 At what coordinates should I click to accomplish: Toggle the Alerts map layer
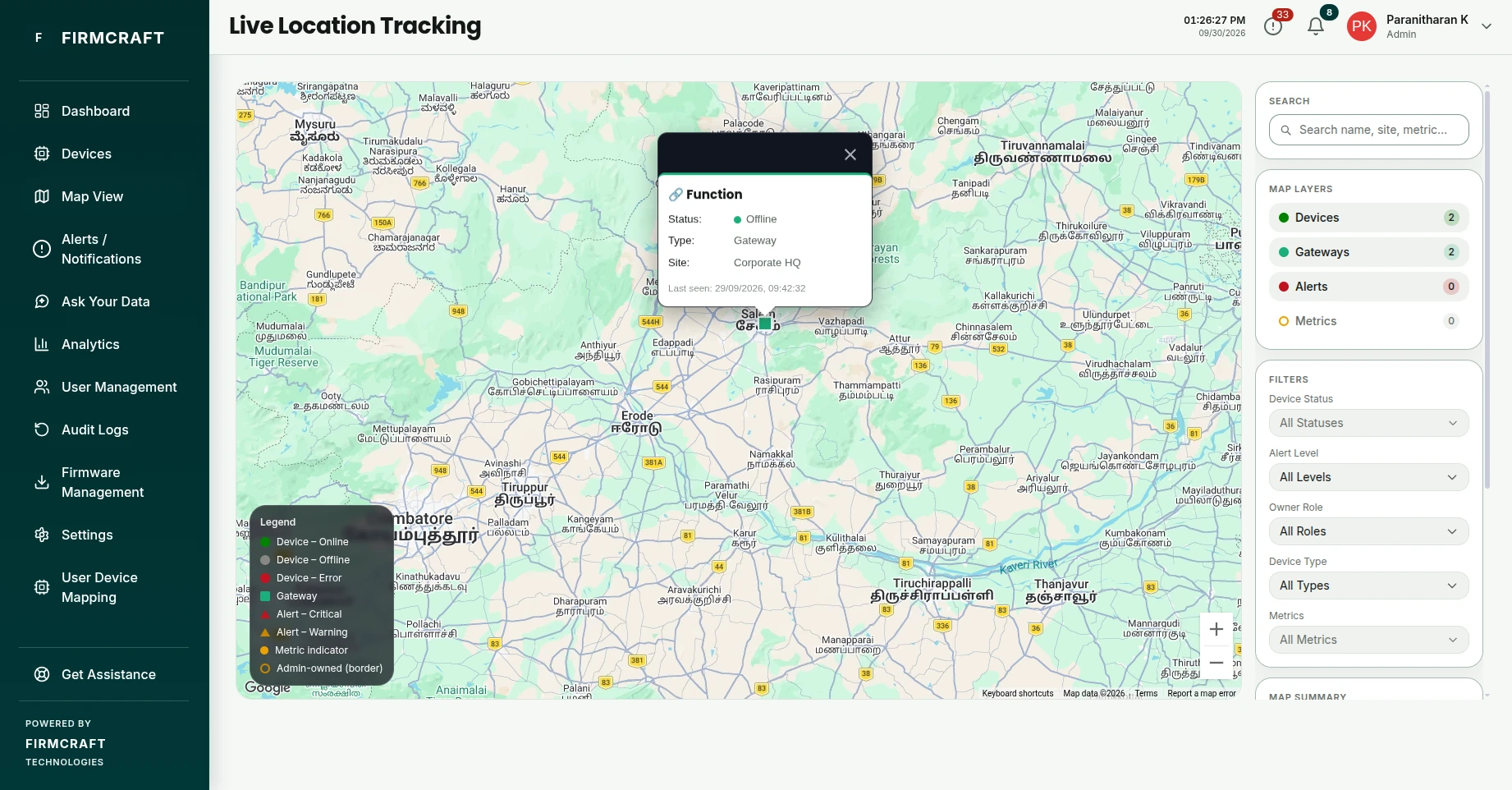(x=1369, y=287)
